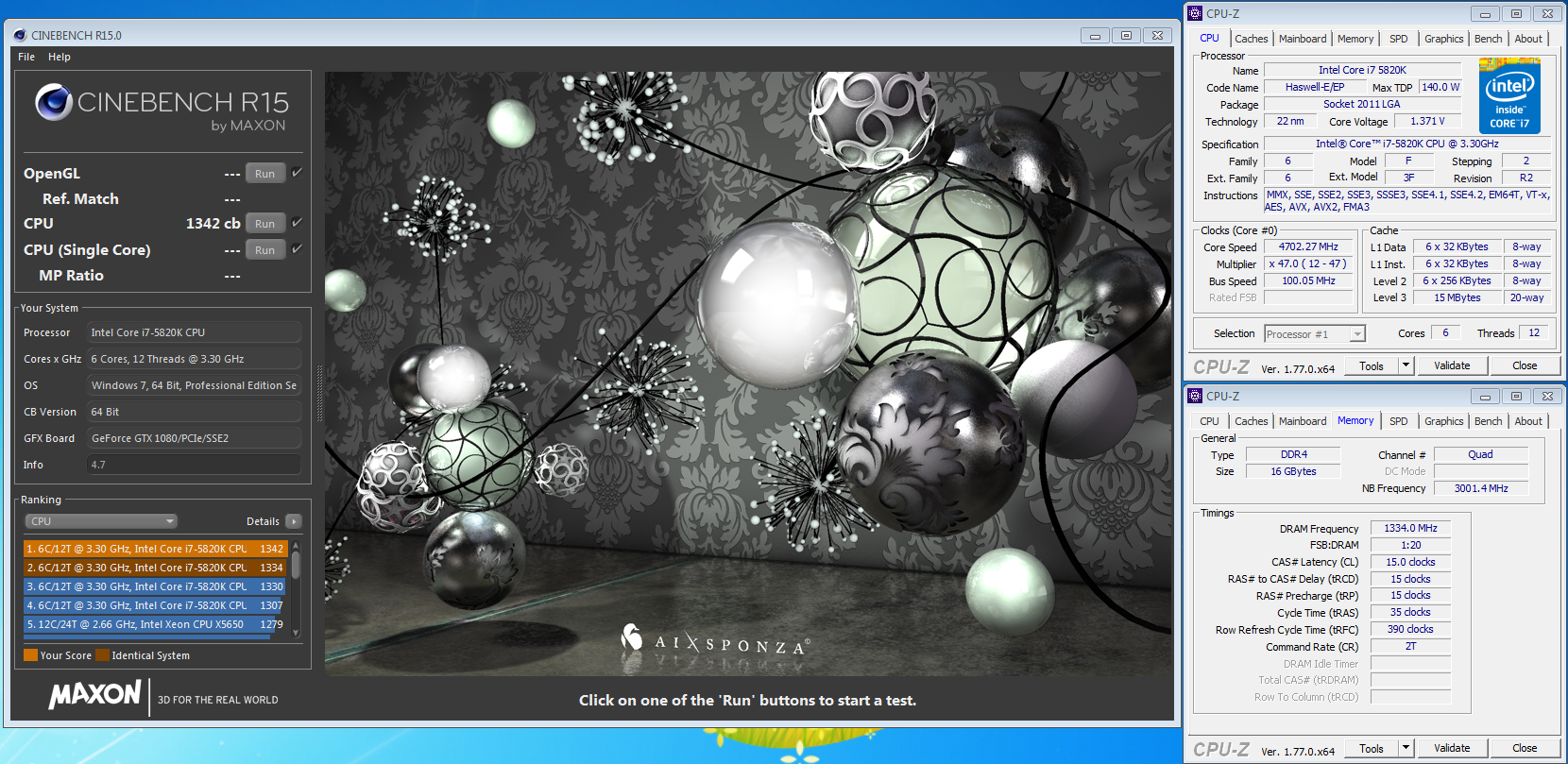Click the top CPU-Z window title icon

pos(1195,13)
